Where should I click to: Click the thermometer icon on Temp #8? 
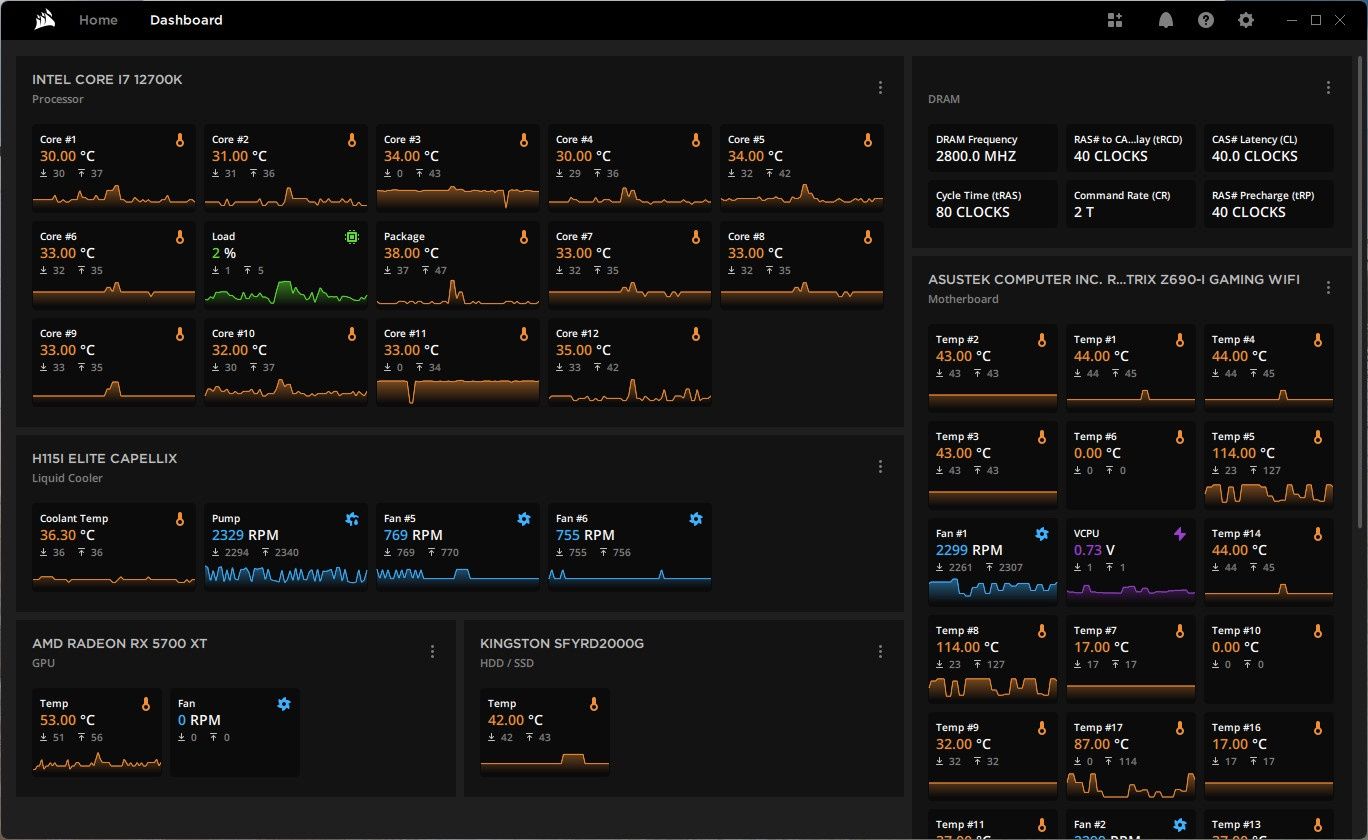pos(1042,632)
